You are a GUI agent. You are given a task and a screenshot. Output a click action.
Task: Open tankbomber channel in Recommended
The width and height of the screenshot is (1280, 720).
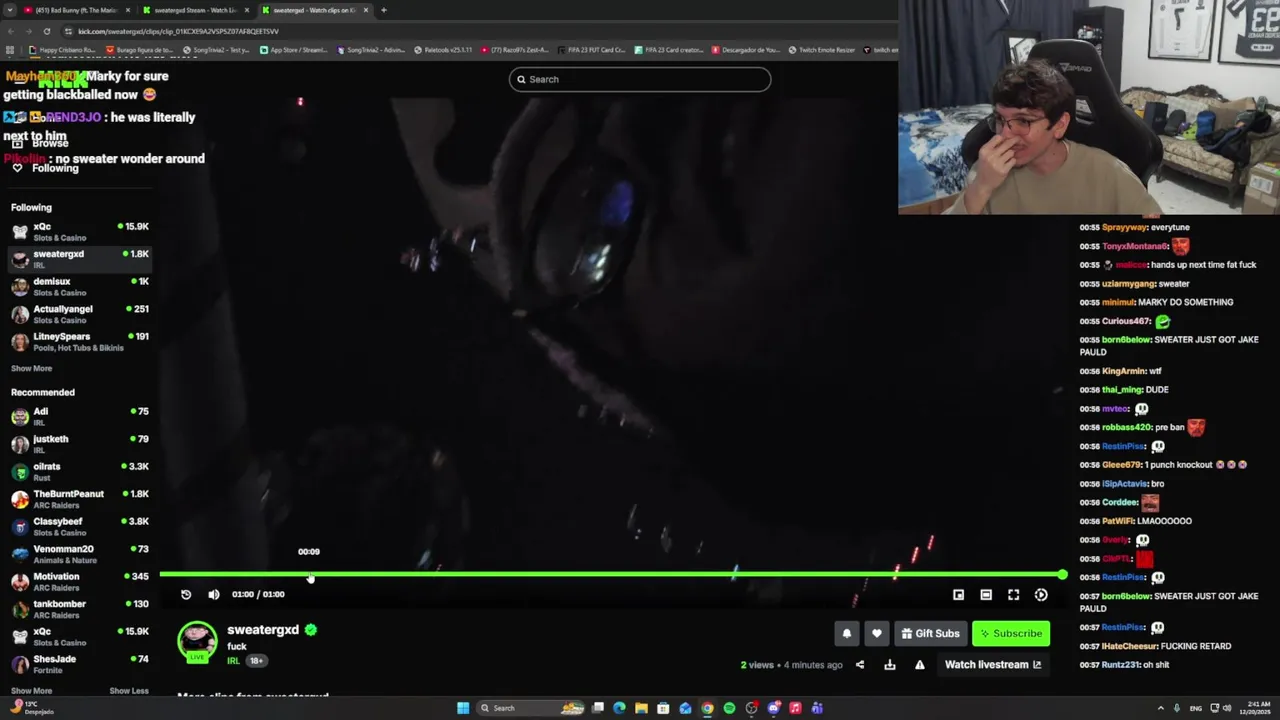pos(80,609)
